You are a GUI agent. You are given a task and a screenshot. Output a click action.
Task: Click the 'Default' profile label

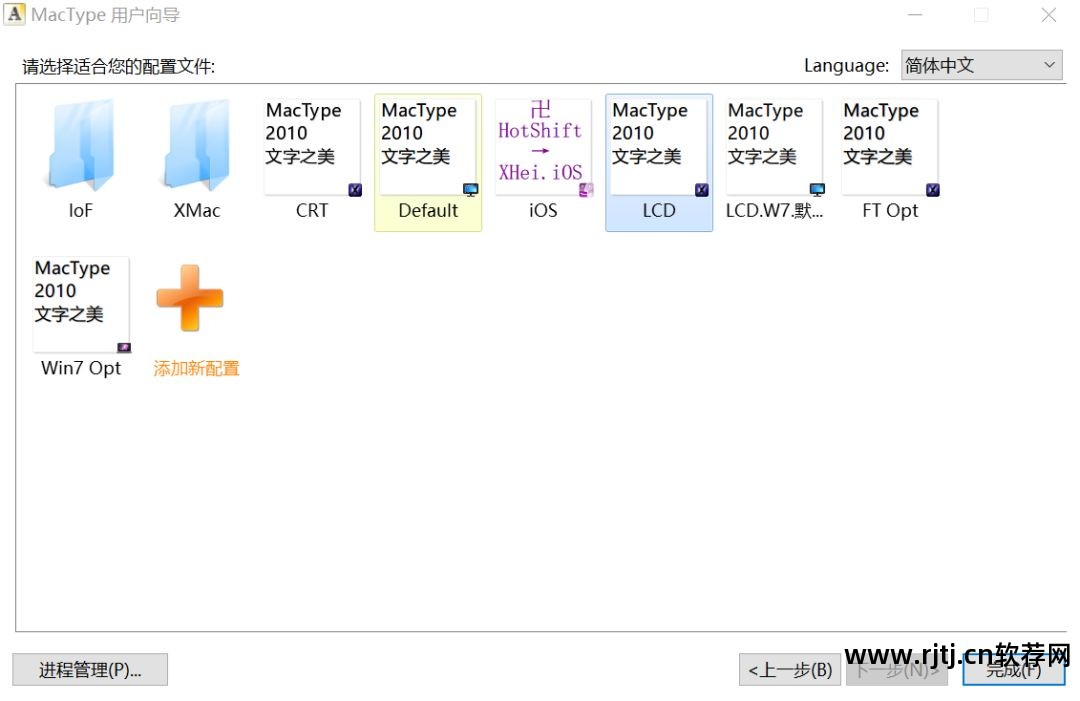tap(428, 211)
